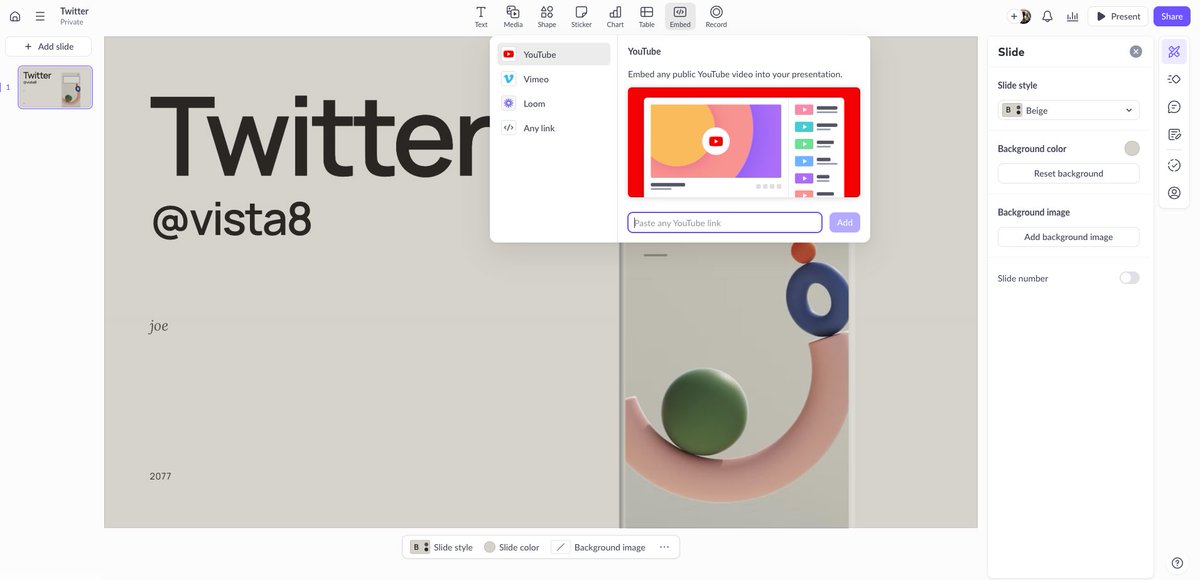Focus the YouTube link input field
The width and height of the screenshot is (1200, 580).
[725, 222]
